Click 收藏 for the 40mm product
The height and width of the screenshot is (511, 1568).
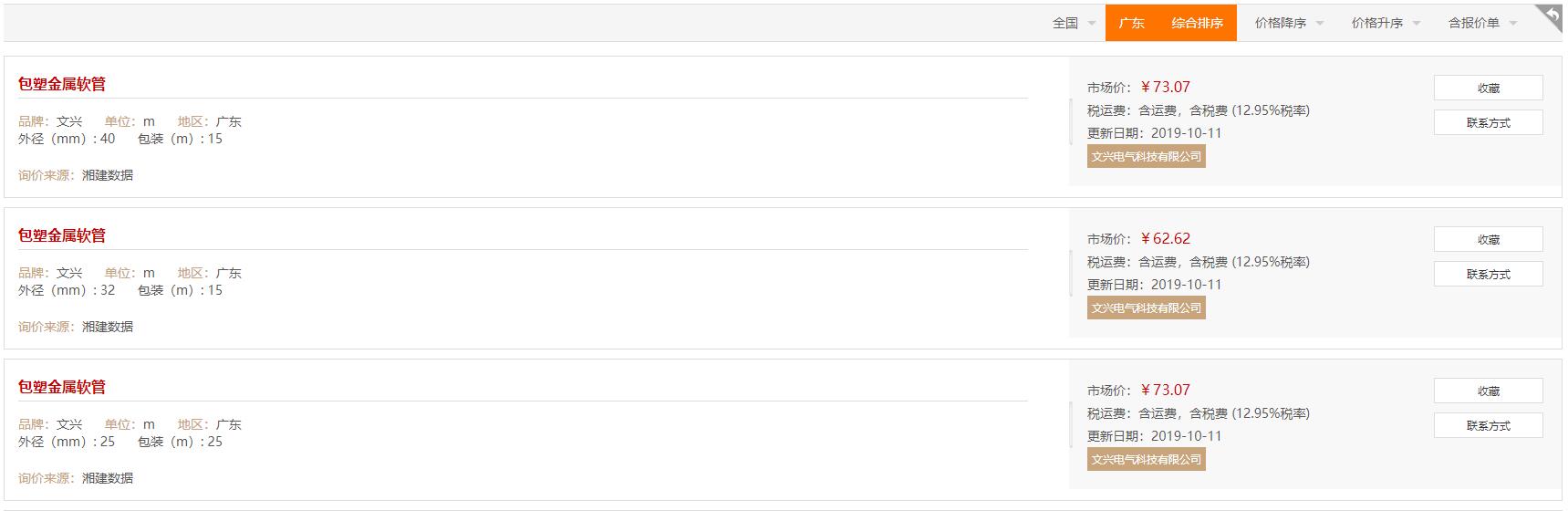1488,88
